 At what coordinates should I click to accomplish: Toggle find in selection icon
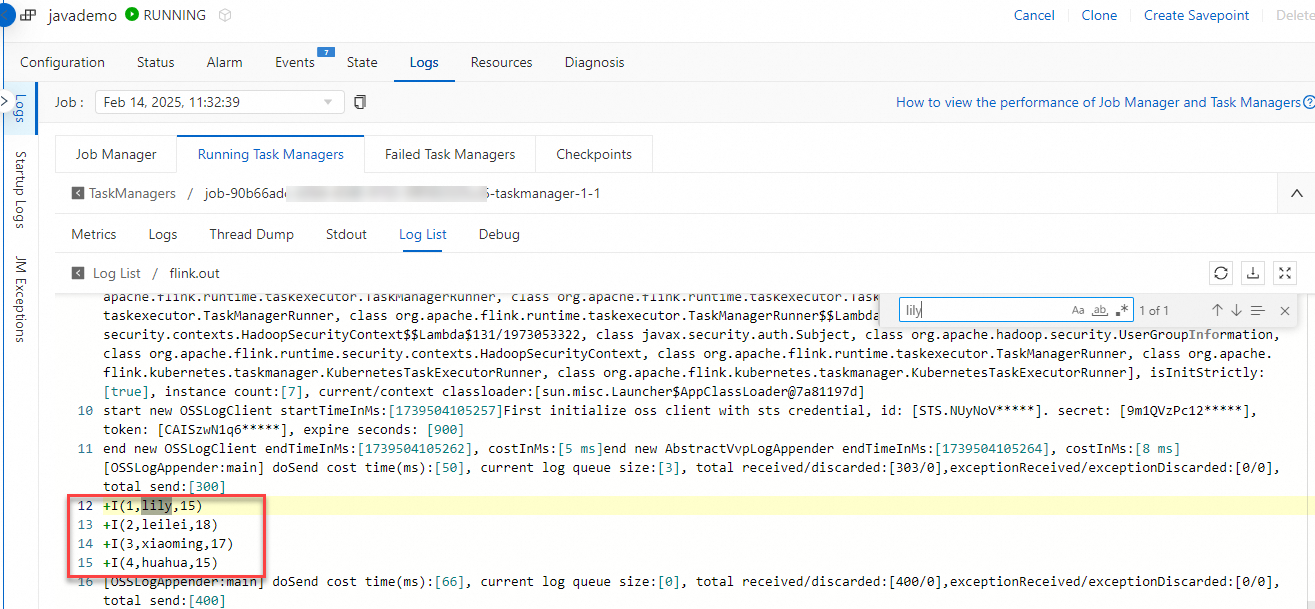(1257, 311)
